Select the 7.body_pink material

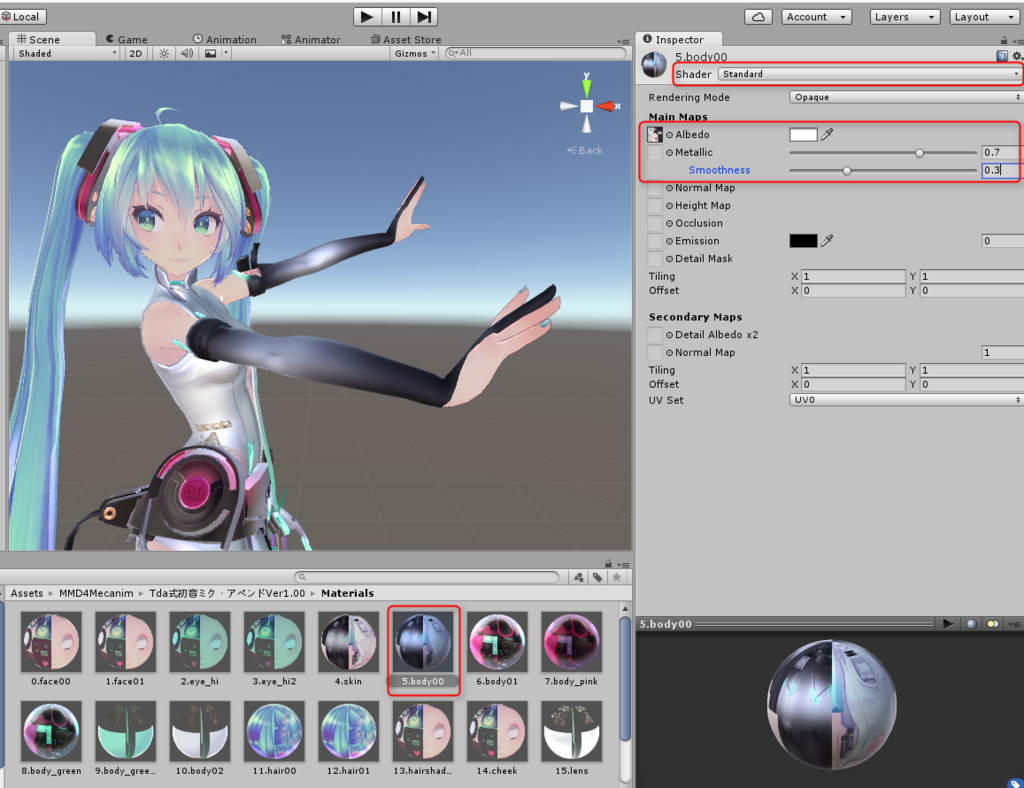pyautogui.click(x=571, y=648)
